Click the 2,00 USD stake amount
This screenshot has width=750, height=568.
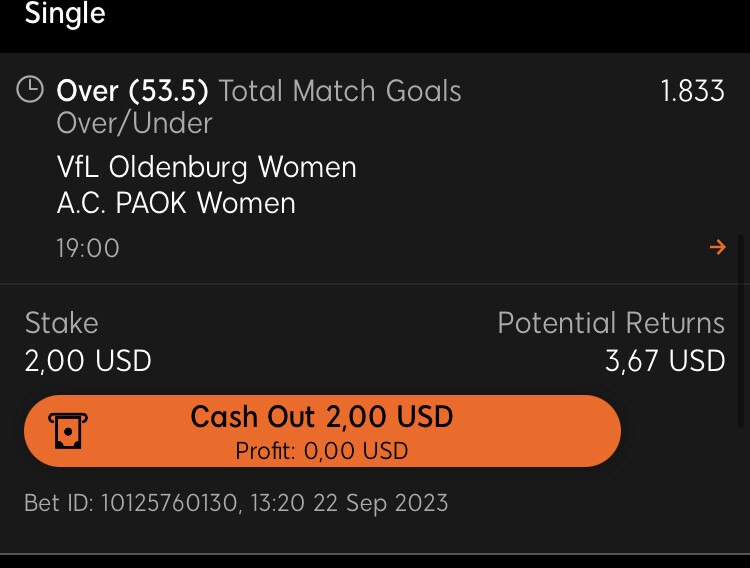tap(88, 360)
